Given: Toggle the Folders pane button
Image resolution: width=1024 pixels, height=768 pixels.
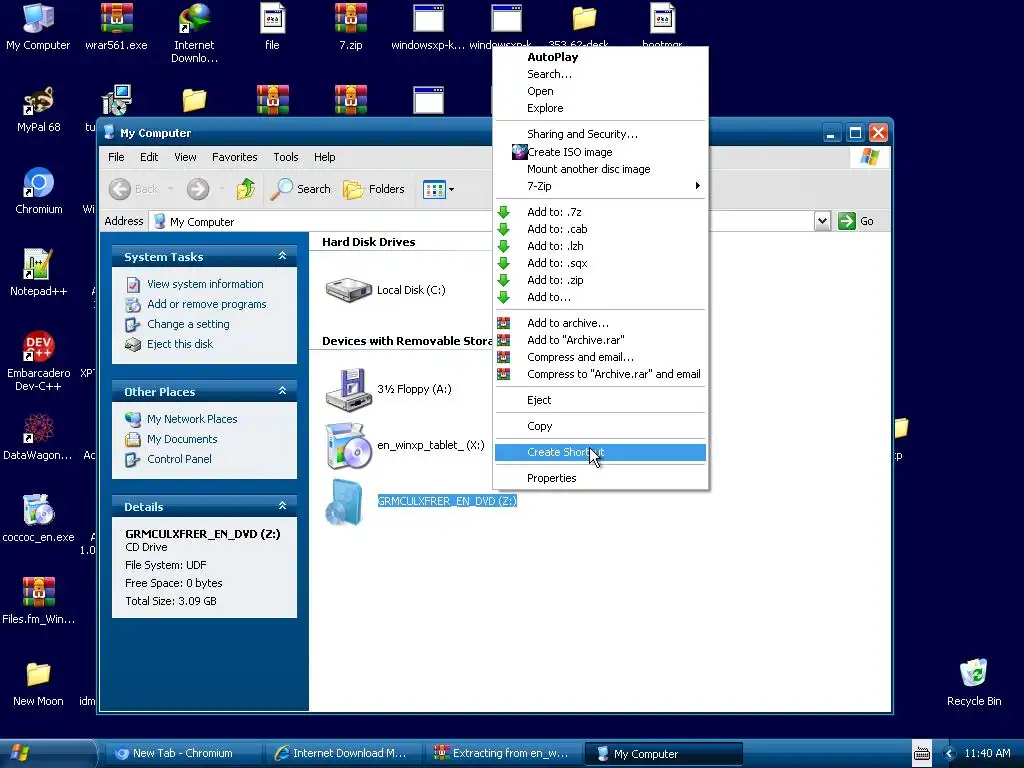Looking at the screenshot, I should (x=374, y=189).
